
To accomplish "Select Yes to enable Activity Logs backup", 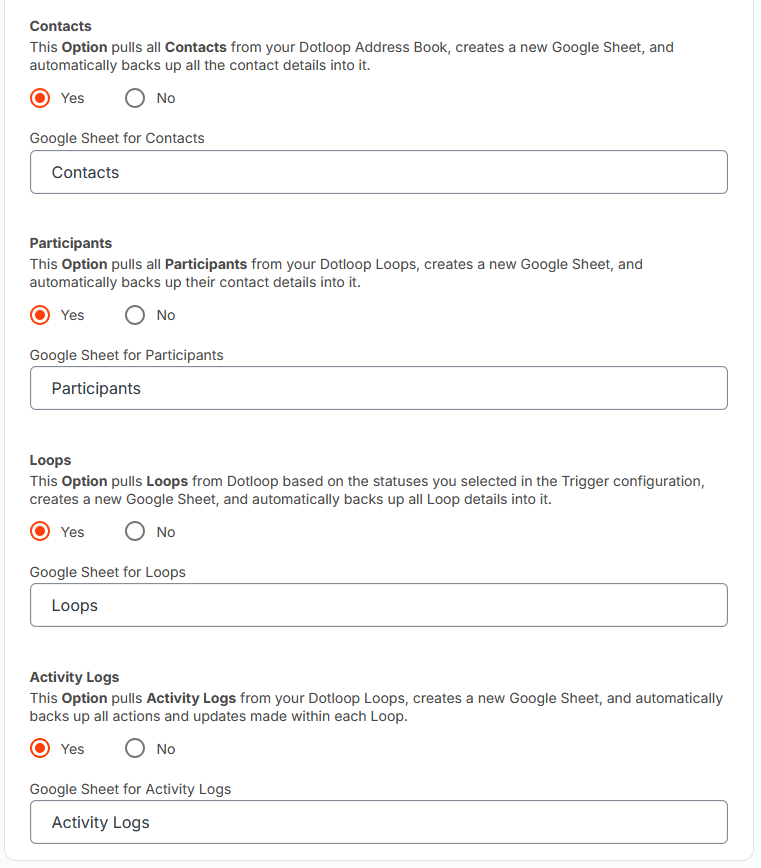I will tap(40, 749).
